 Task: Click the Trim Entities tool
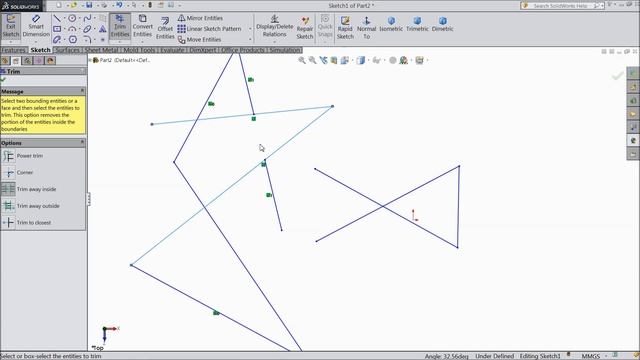click(x=120, y=26)
